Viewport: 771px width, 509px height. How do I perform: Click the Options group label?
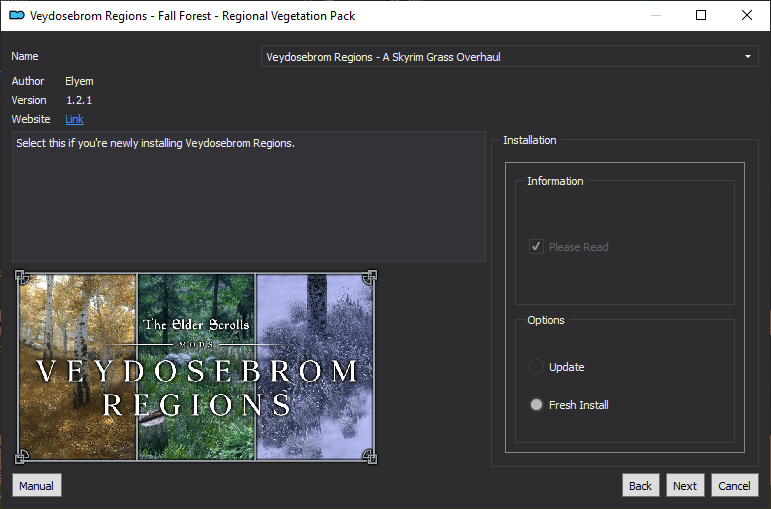click(x=546, y=320)
